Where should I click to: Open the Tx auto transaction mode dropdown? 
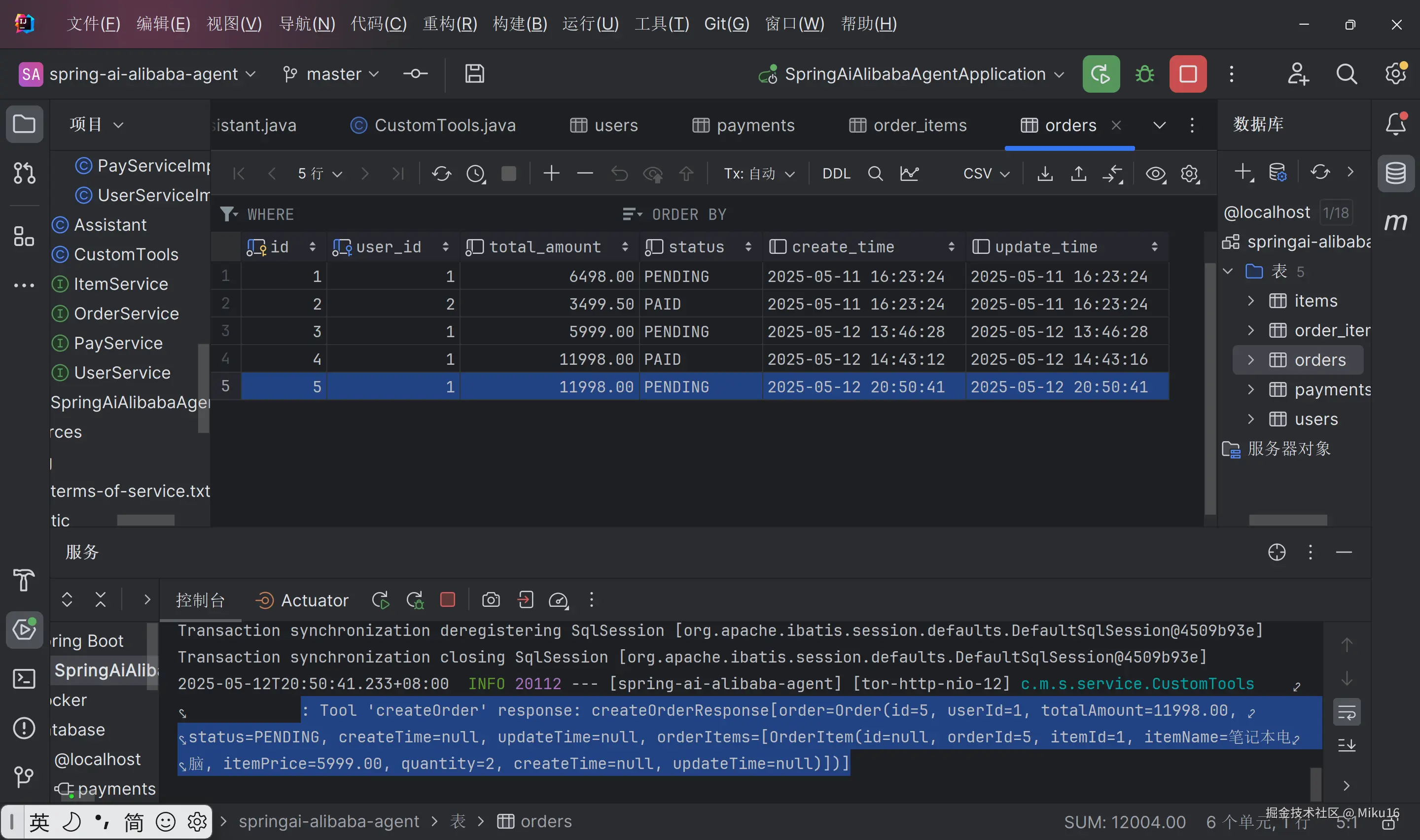(759, 173)
